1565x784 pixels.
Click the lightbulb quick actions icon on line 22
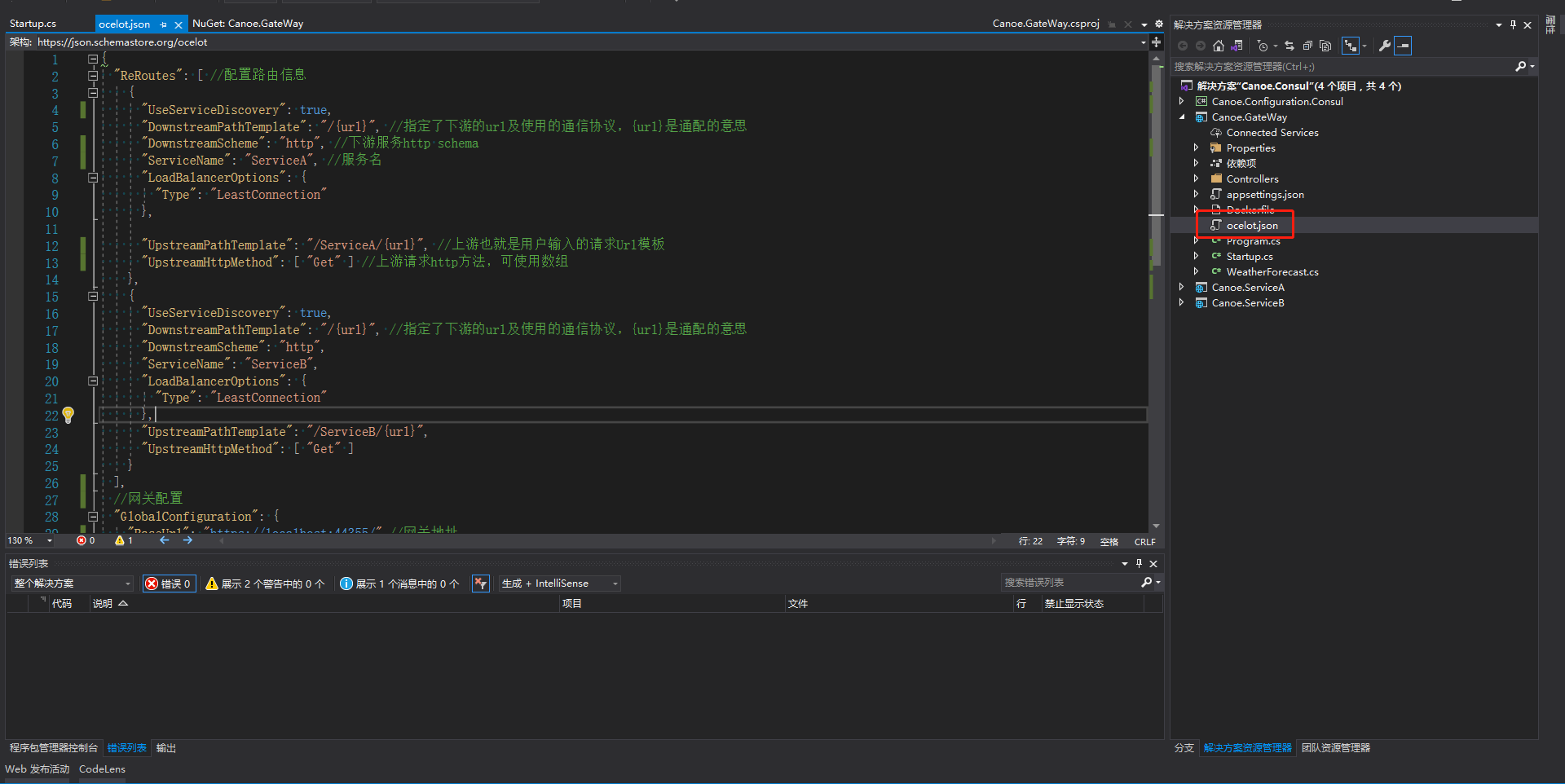[68, 415]
